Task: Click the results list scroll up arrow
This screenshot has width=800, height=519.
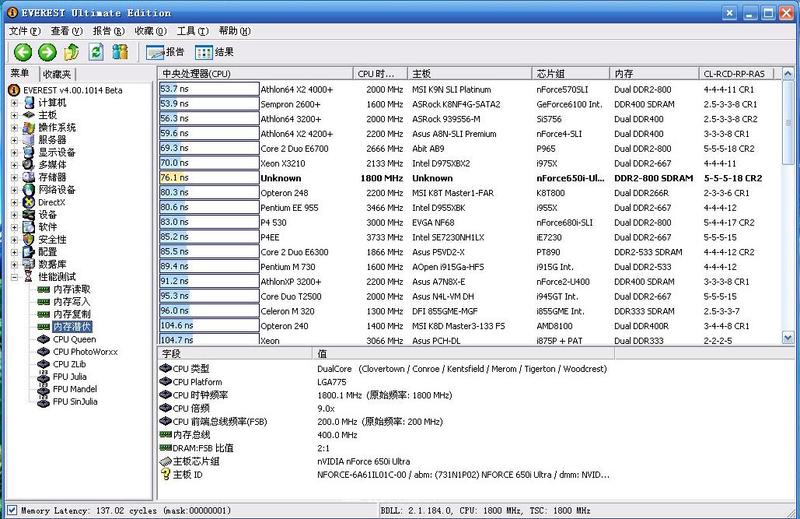Action: point(788,74)
